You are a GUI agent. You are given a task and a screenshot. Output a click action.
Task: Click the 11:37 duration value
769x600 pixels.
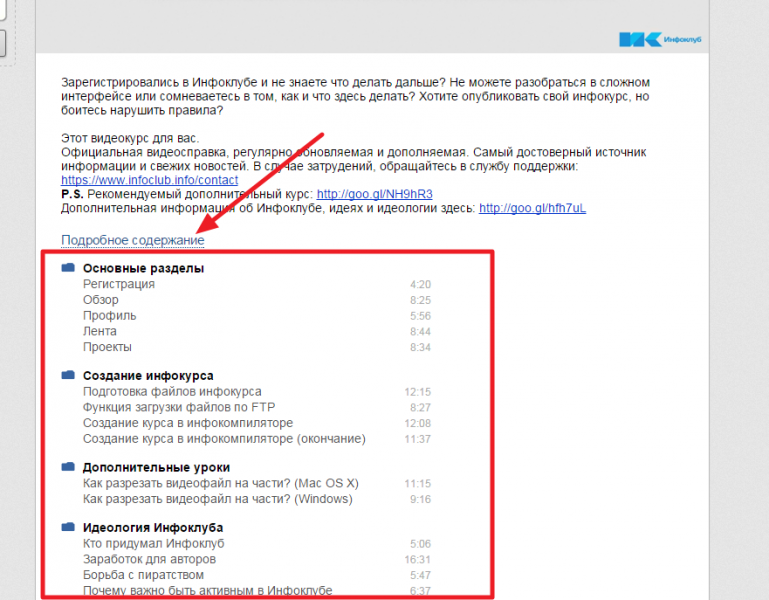coord(417,439)
